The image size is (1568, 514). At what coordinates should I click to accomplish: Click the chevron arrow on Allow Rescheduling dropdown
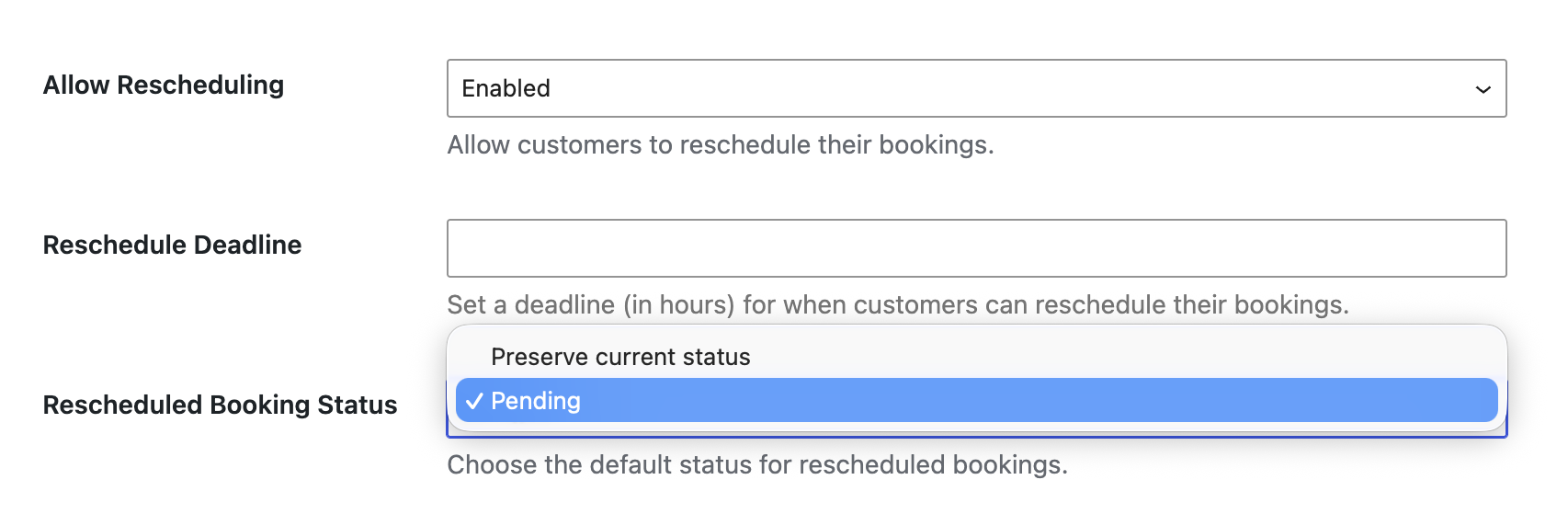pos(1483,89)
